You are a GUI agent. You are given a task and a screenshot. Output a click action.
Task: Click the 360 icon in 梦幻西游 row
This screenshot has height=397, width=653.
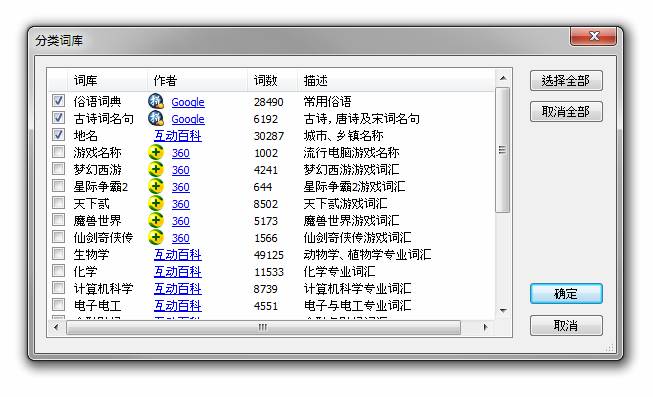pos(156,170)
